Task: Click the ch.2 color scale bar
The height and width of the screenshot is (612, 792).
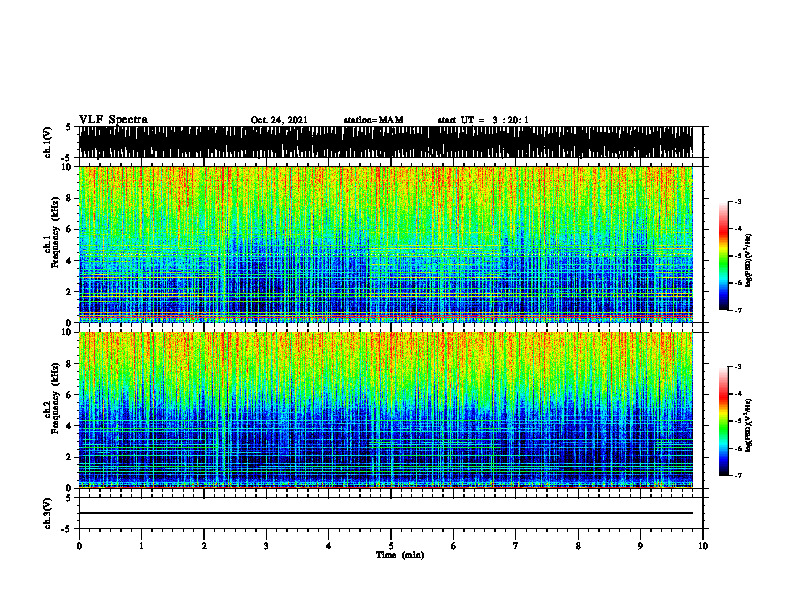Action: [724, 421]
